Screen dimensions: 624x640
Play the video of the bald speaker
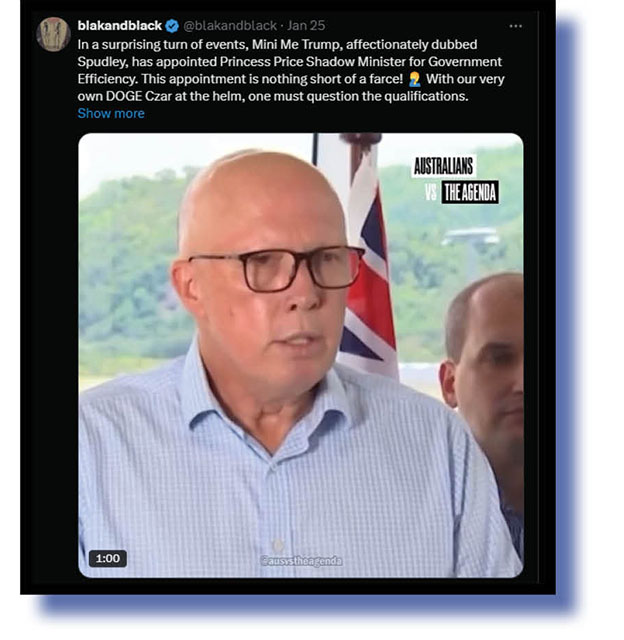(300, 355)
